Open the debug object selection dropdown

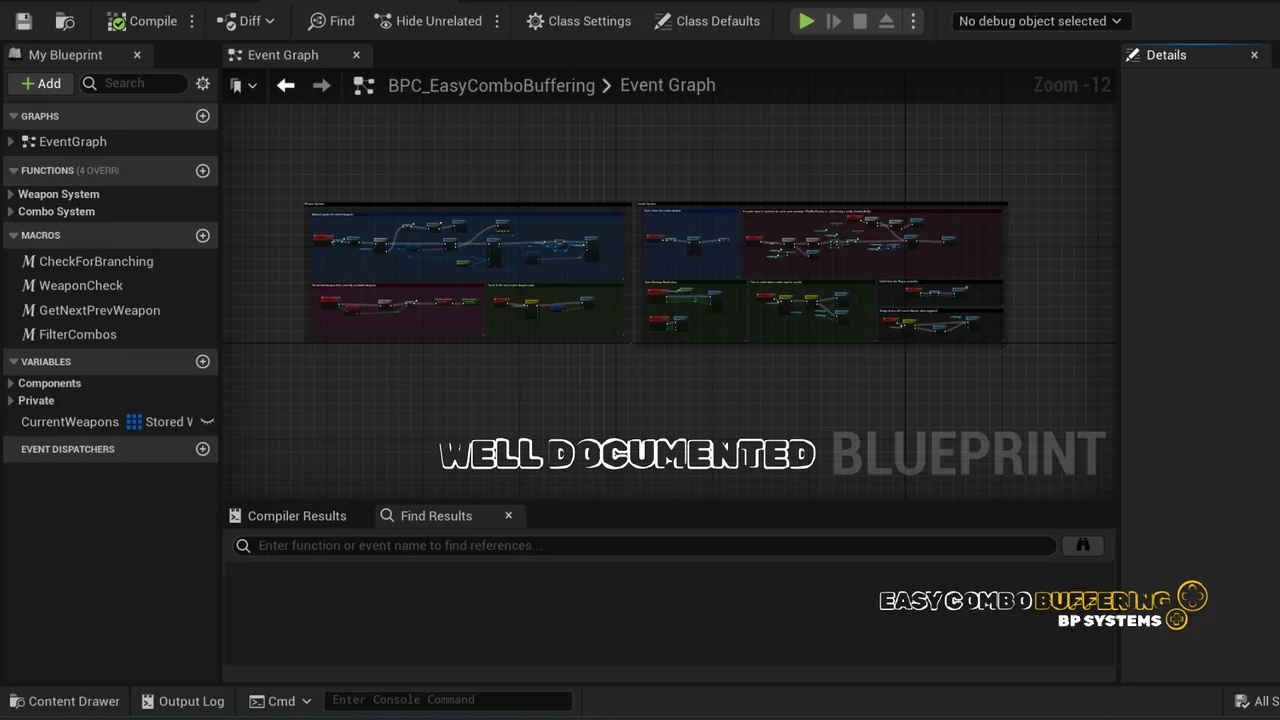1039,21
